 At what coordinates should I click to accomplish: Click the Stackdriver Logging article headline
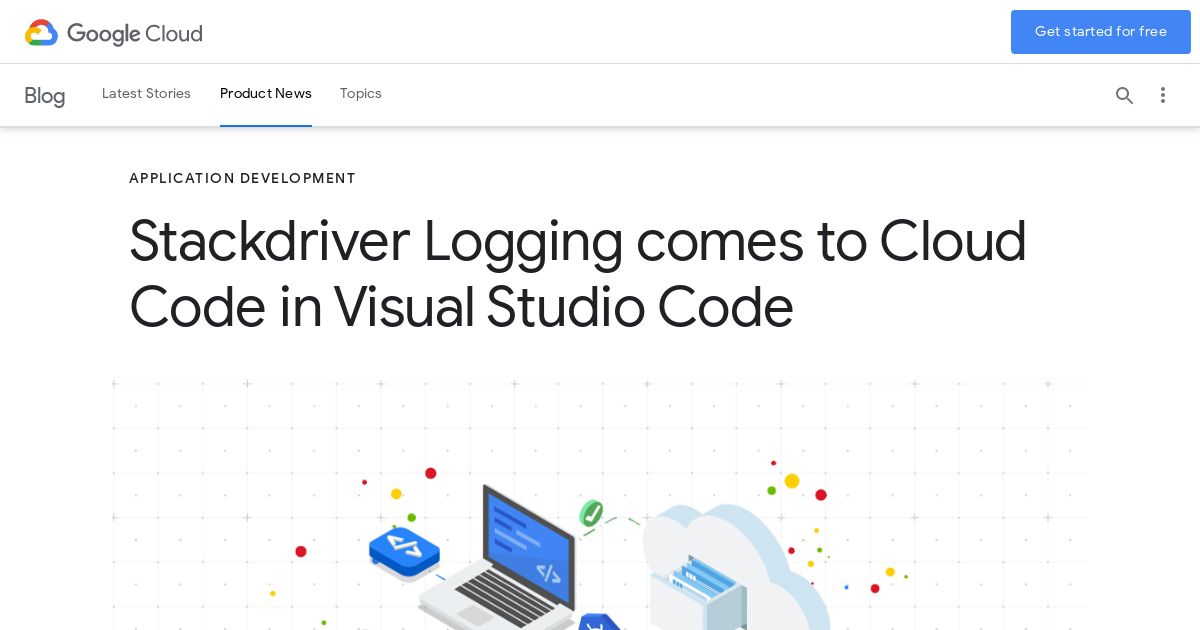(578, 273)
